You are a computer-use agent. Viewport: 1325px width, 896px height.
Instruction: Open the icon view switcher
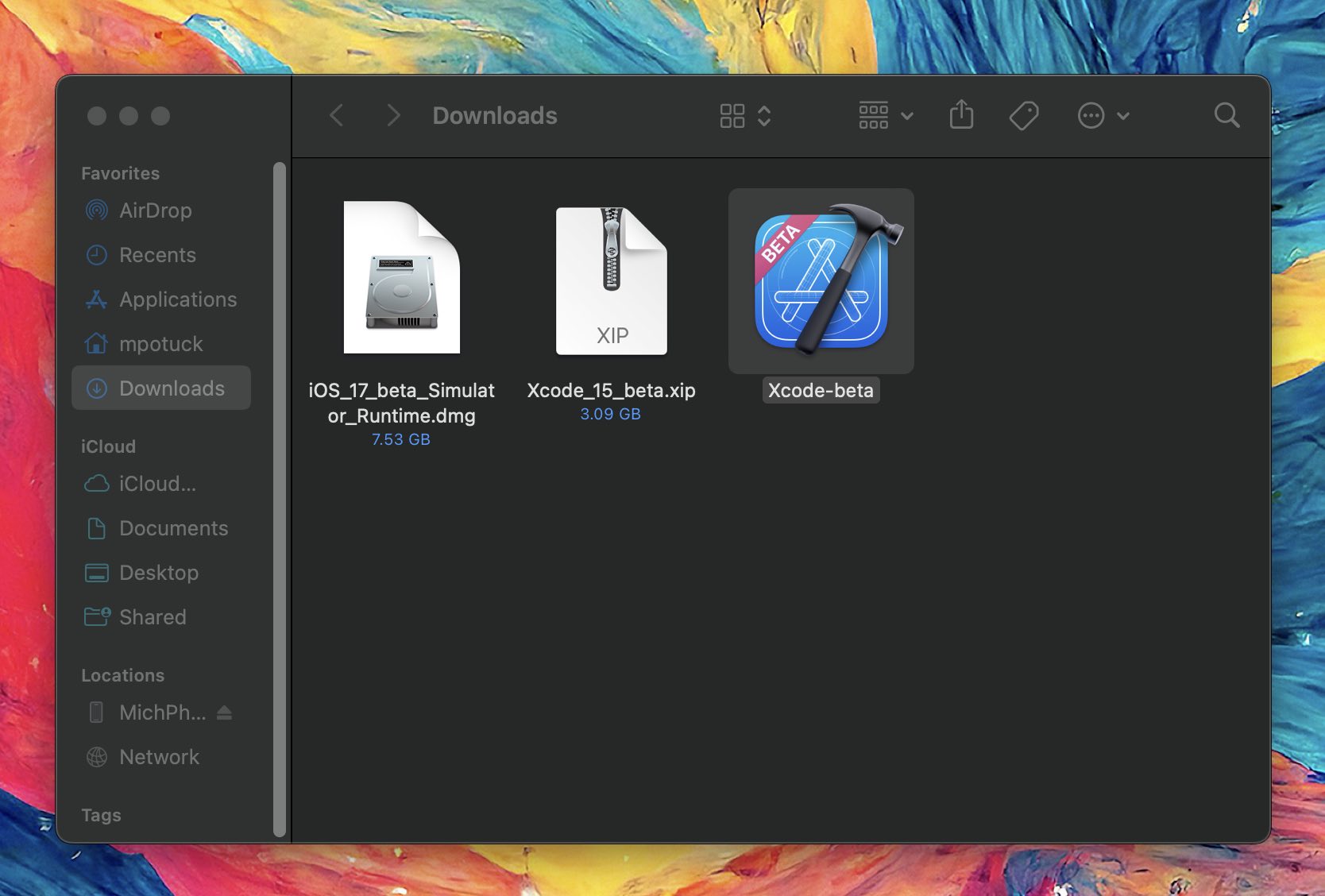click(x=744, y=116)
